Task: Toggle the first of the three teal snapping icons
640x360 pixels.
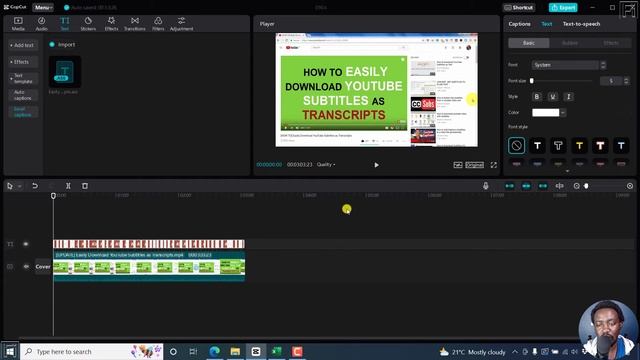Action: [x=509, y=186]
